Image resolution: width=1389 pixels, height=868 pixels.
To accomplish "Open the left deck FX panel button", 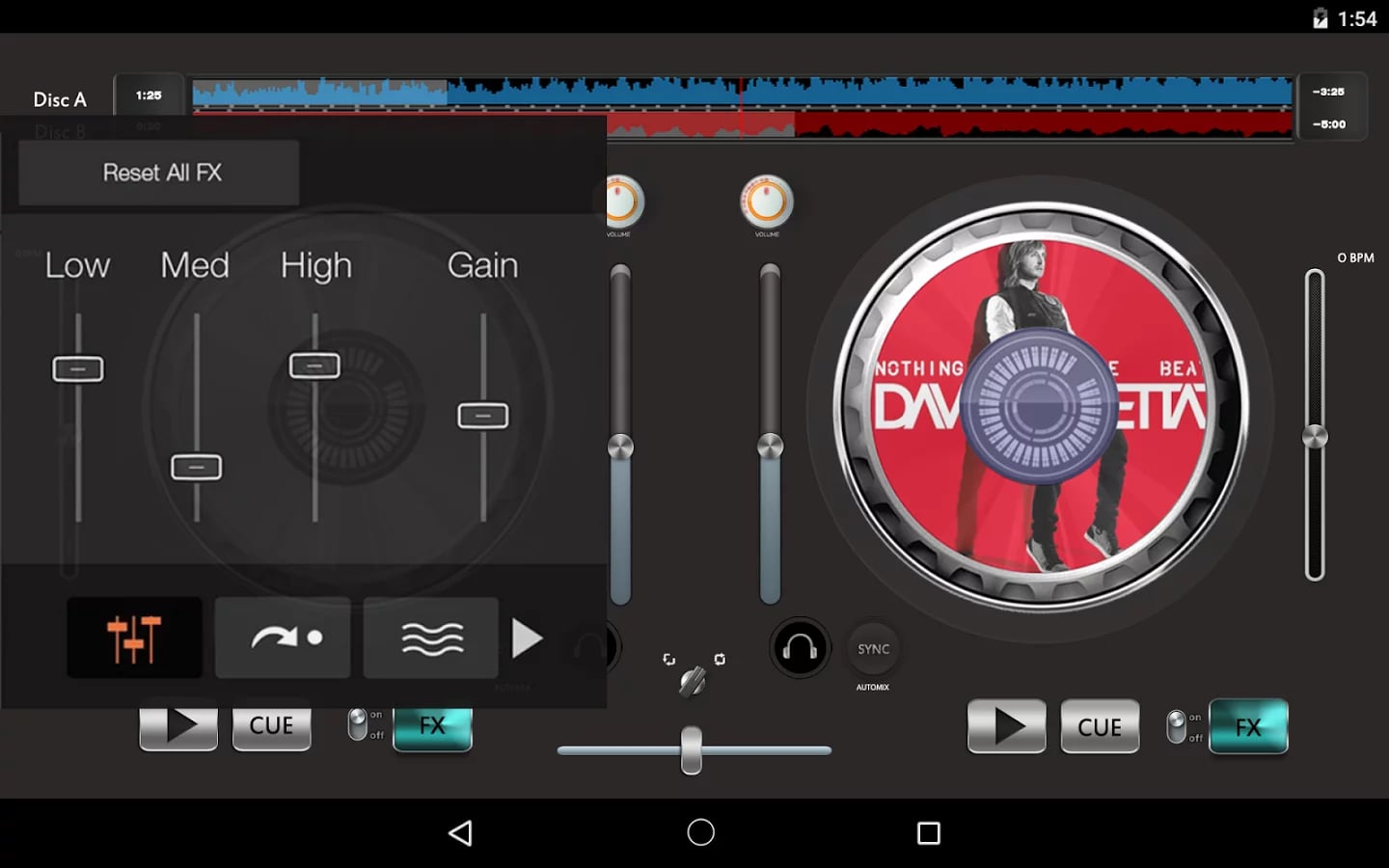I will (x=432, y=728).
